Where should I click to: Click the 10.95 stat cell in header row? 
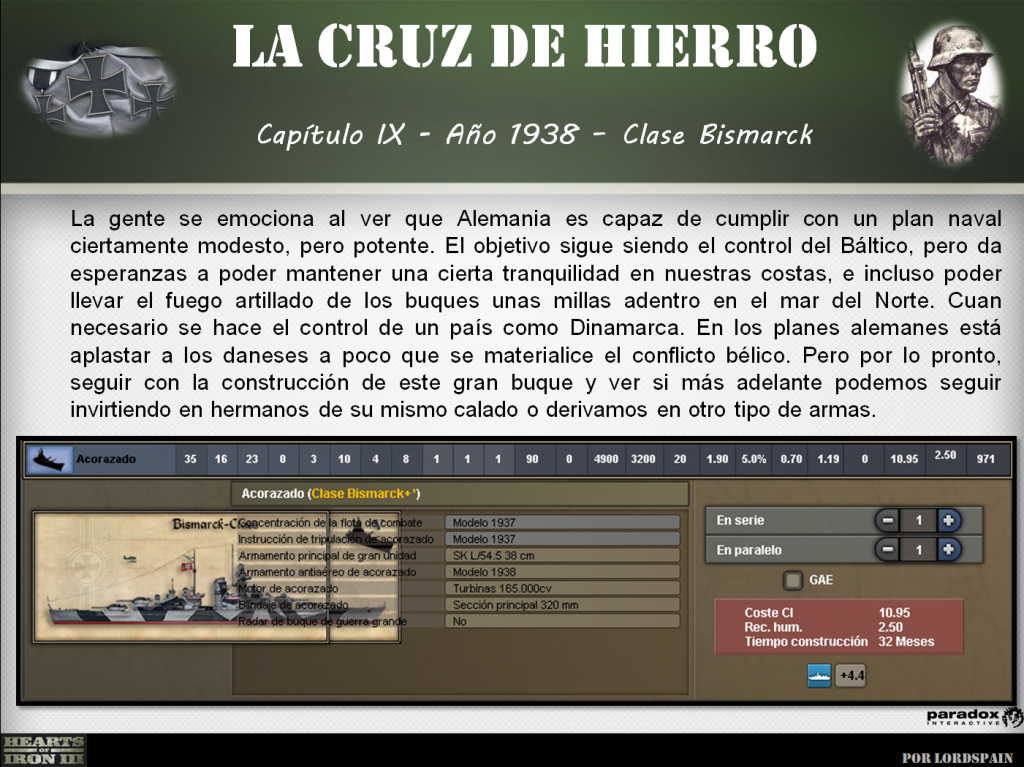click(904, 459)
